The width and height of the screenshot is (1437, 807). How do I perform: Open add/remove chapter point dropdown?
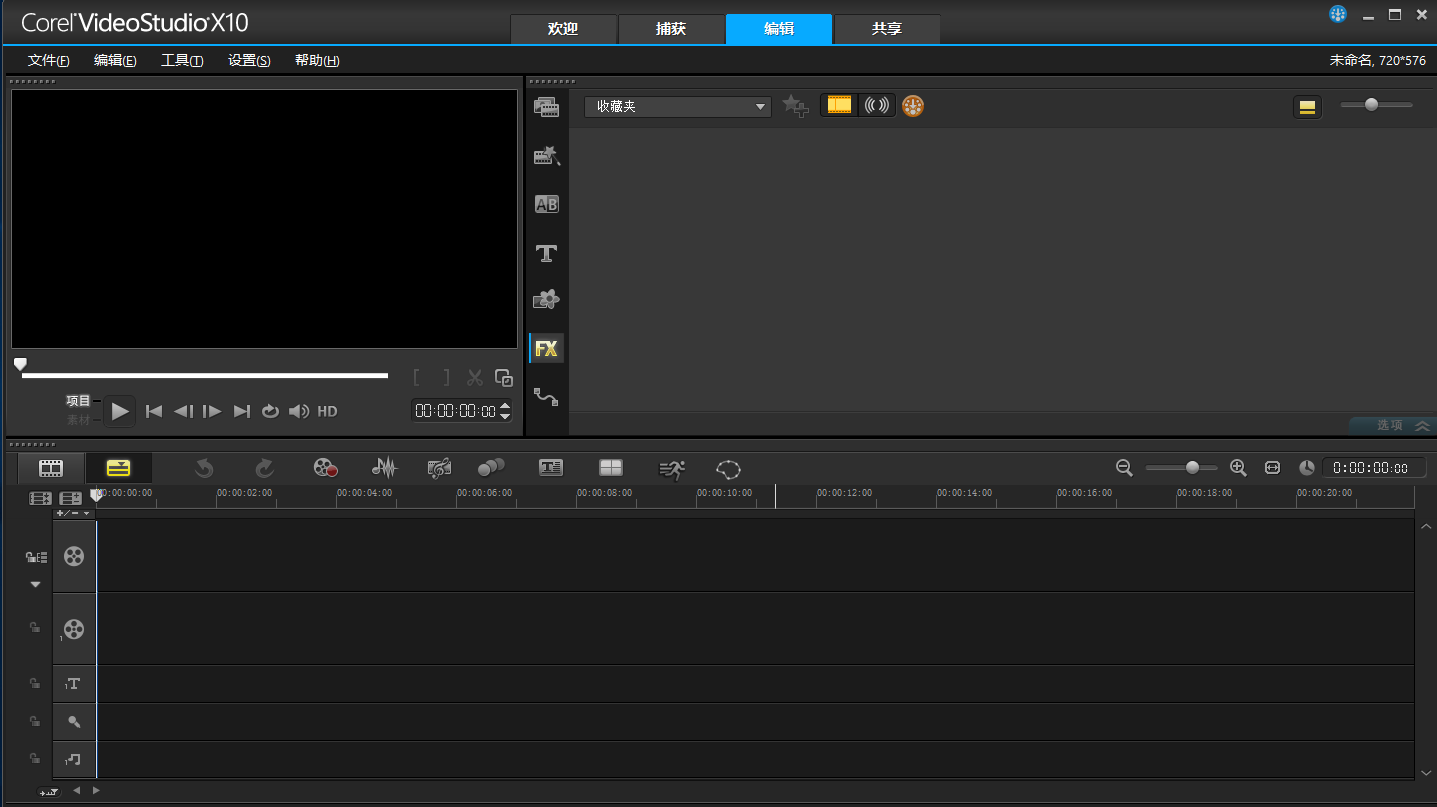73,513
